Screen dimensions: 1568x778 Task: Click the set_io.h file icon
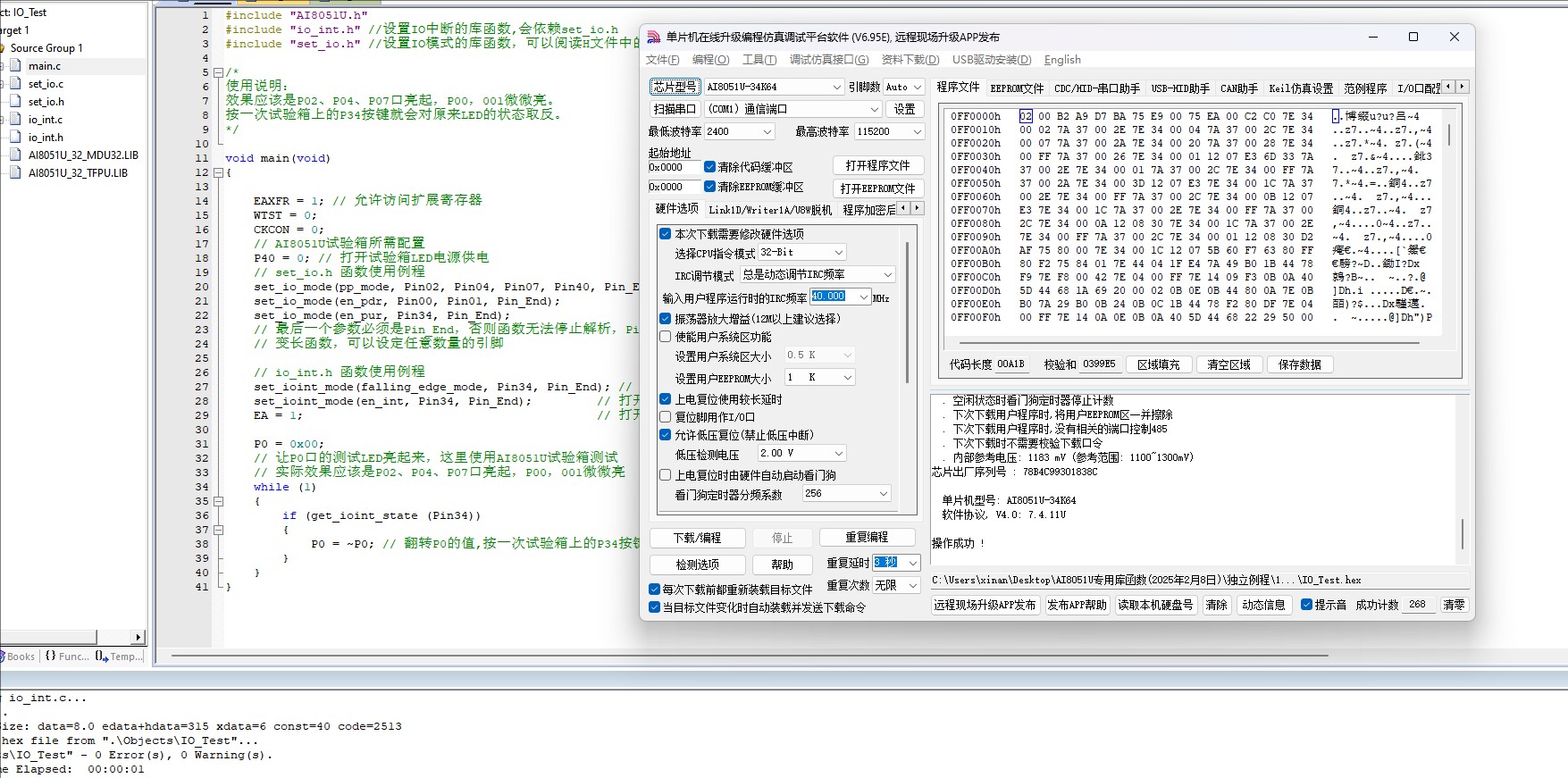(x=15, y=101)
